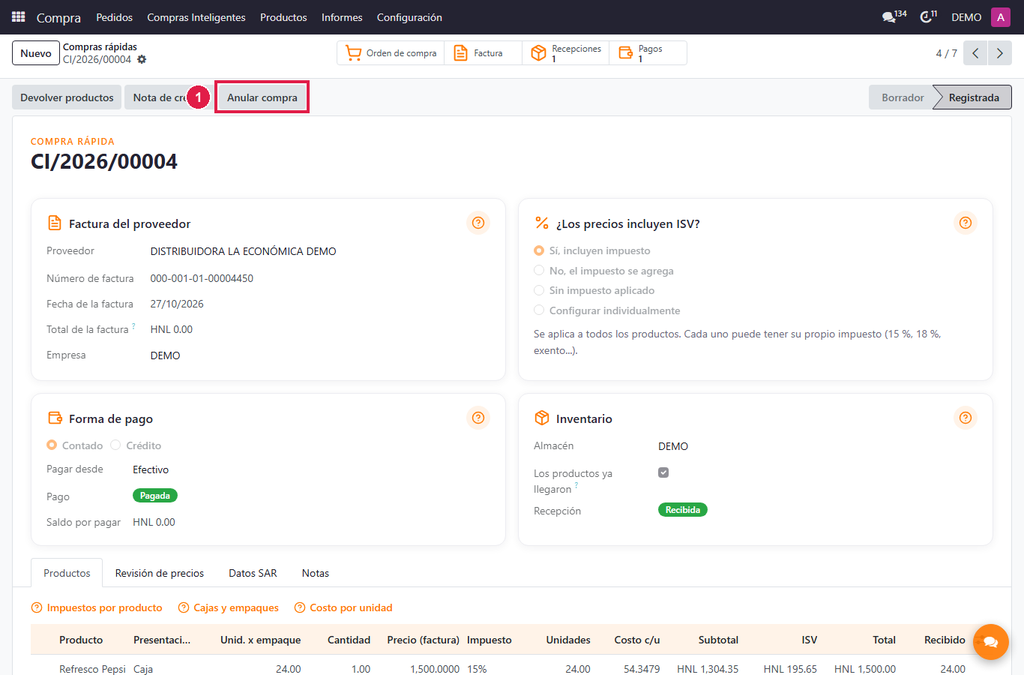The image size is (1024, 675).
Task: Open the Pedidos menu
Action: [x=114, y=17]
